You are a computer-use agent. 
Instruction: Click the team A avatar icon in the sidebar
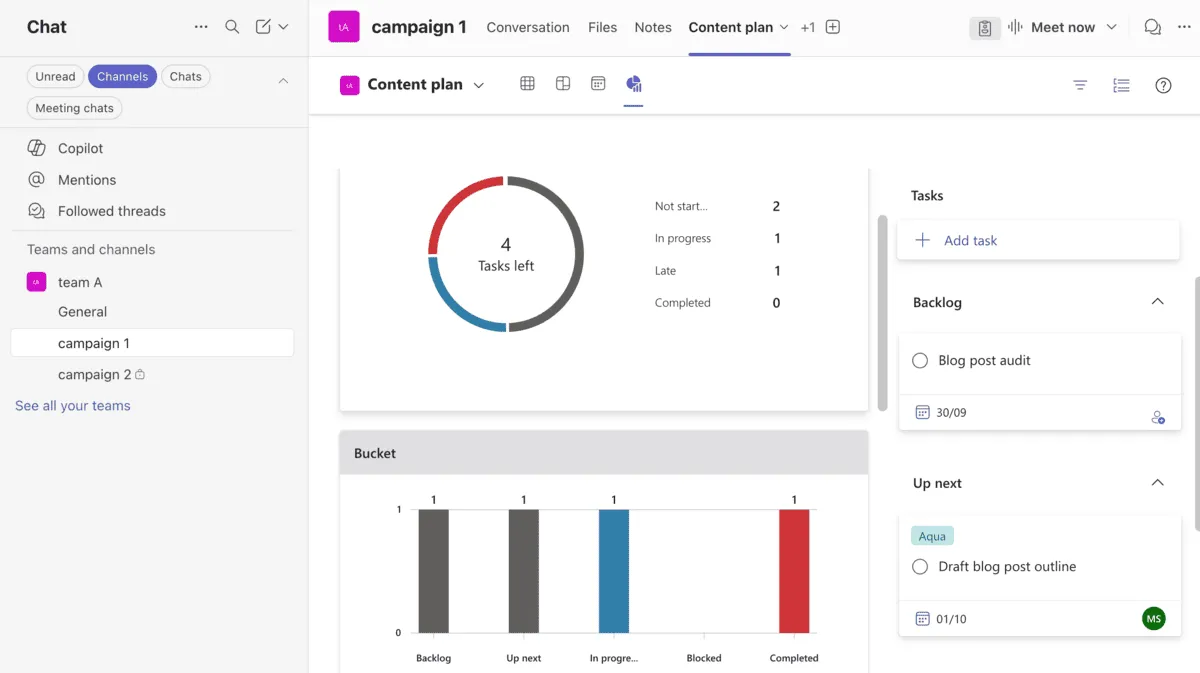click(x=36, y=282)
